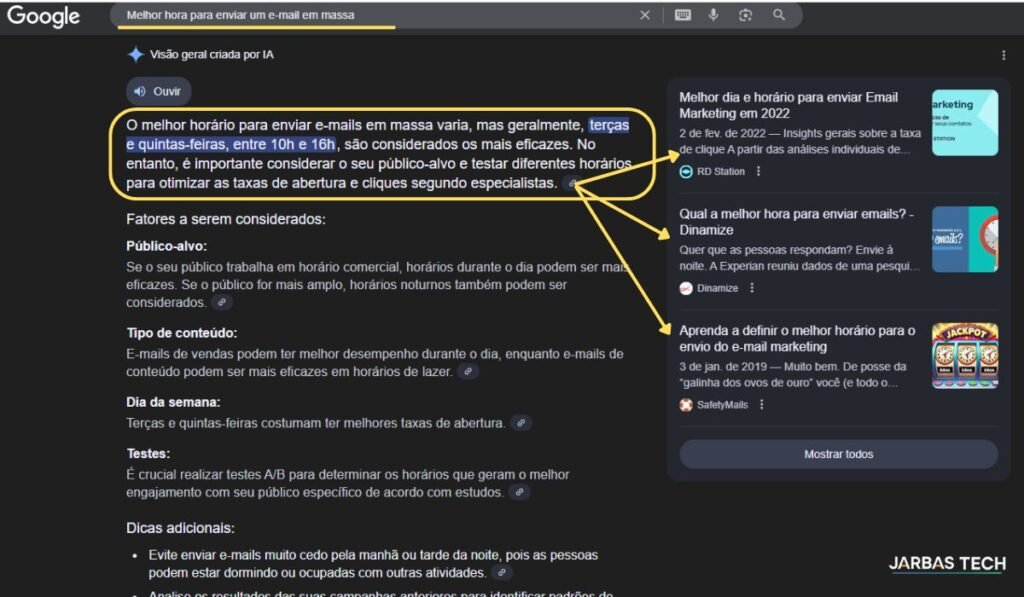Clear the search box with the X icon
1024x597 pixels.
click(x=645, y=15)
